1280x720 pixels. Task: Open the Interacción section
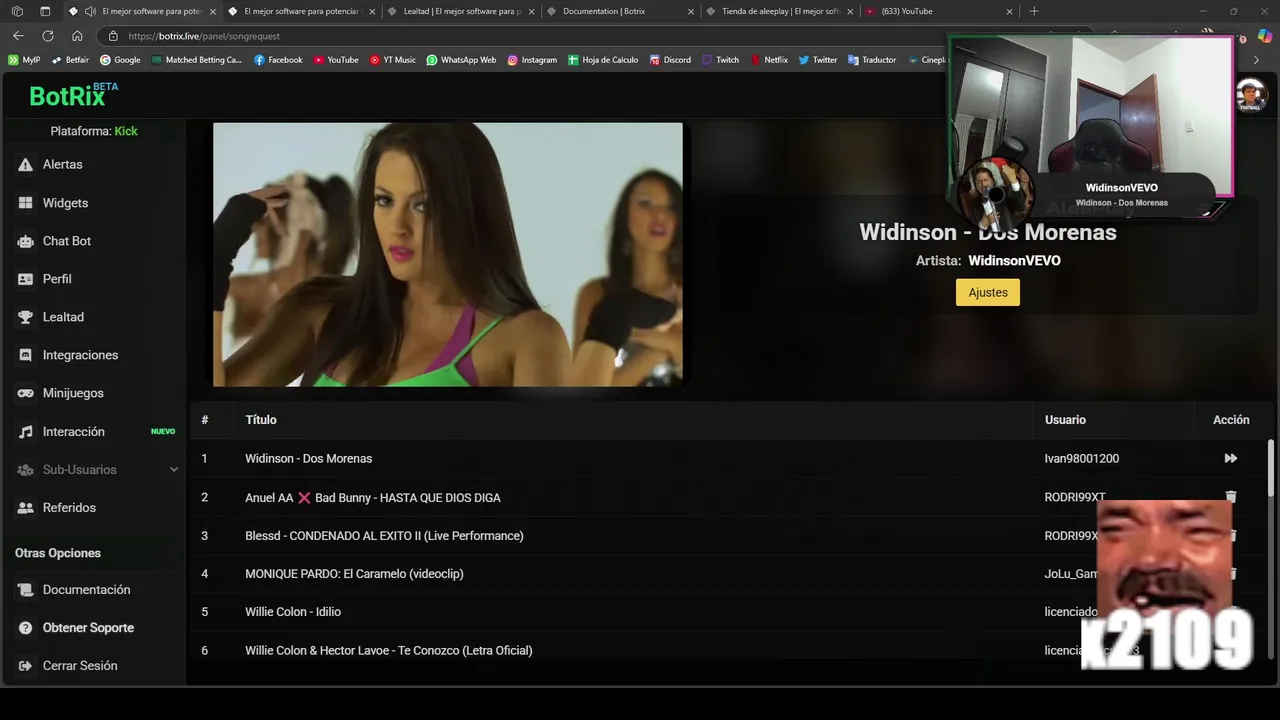pyautogui.click(x=73, y=432)
